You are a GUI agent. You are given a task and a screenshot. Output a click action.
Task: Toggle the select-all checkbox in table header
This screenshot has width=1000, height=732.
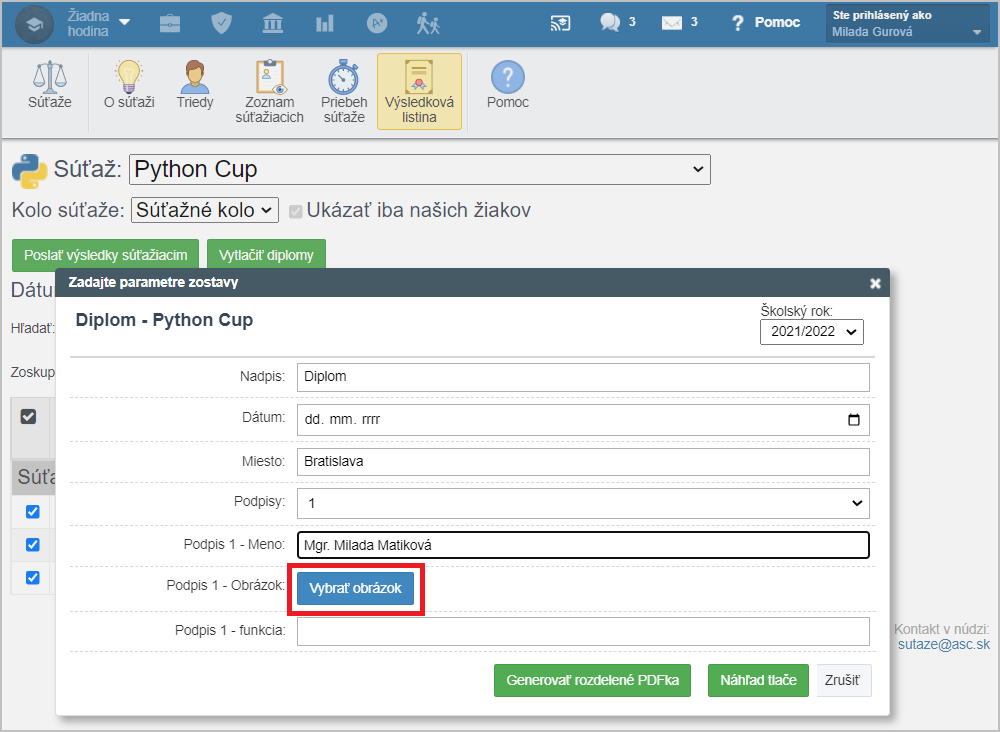(28, 416)
